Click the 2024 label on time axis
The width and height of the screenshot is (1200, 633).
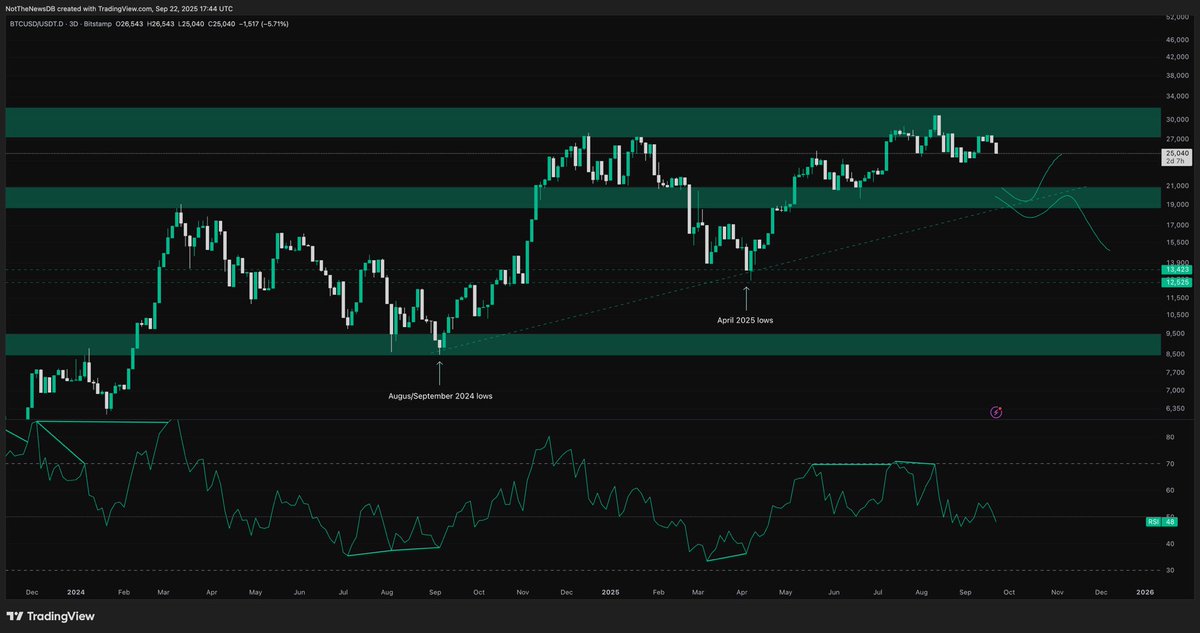(x=77, y=592)
